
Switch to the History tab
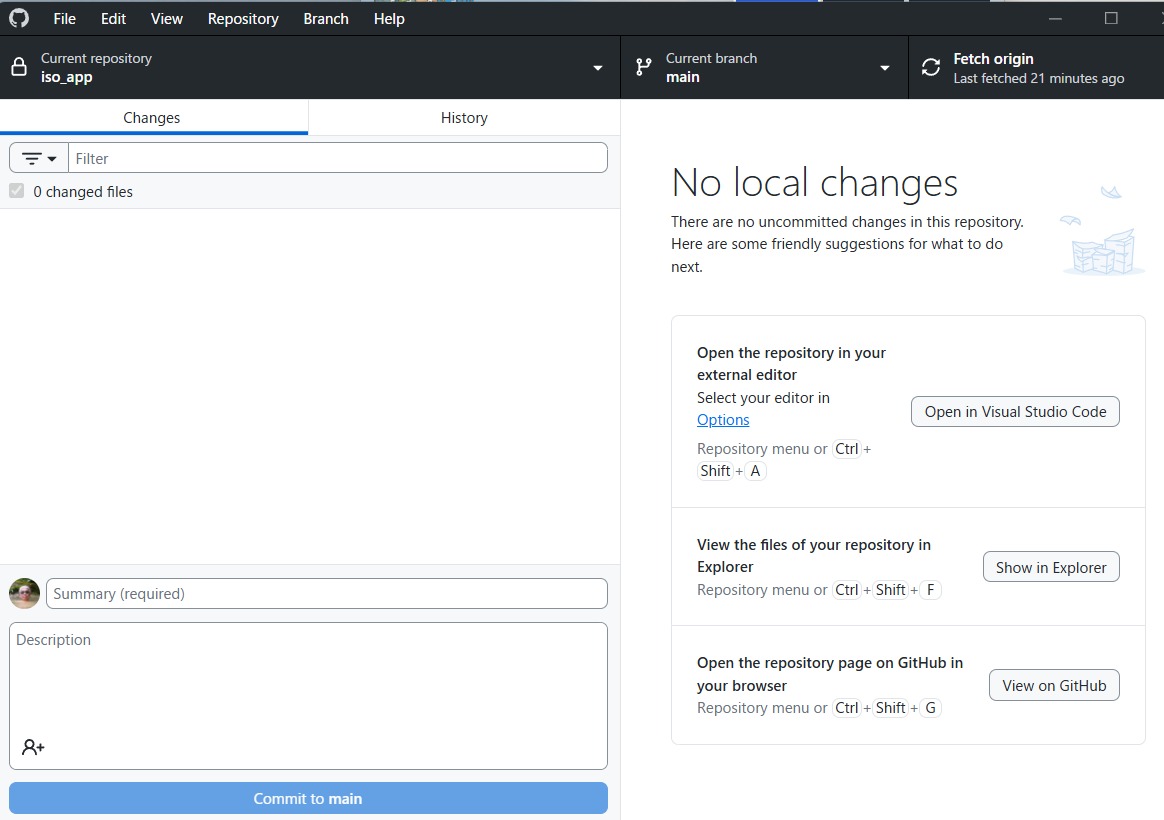coord(464,118)
